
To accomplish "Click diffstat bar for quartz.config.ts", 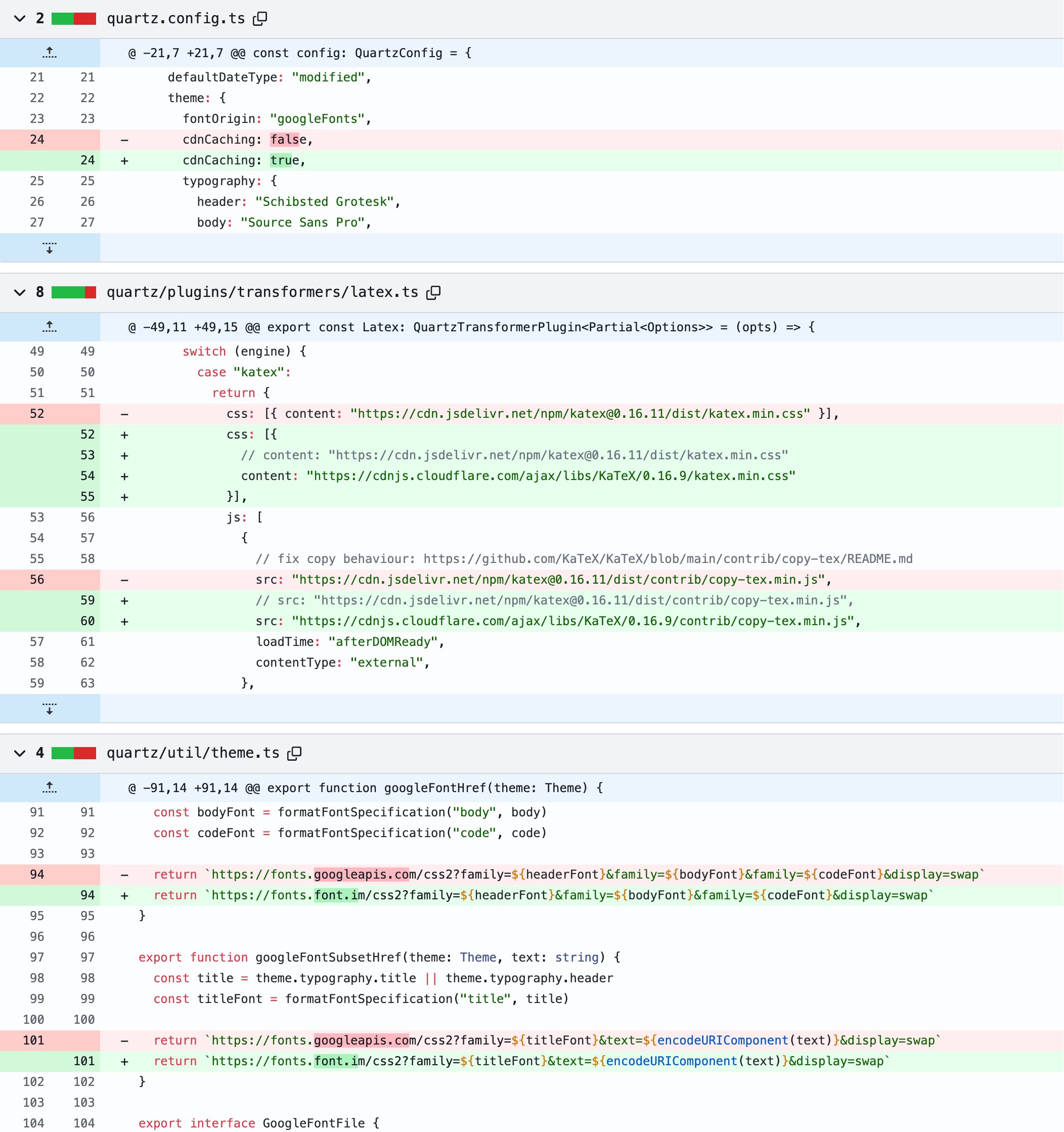I will click(x=73, y=19).
